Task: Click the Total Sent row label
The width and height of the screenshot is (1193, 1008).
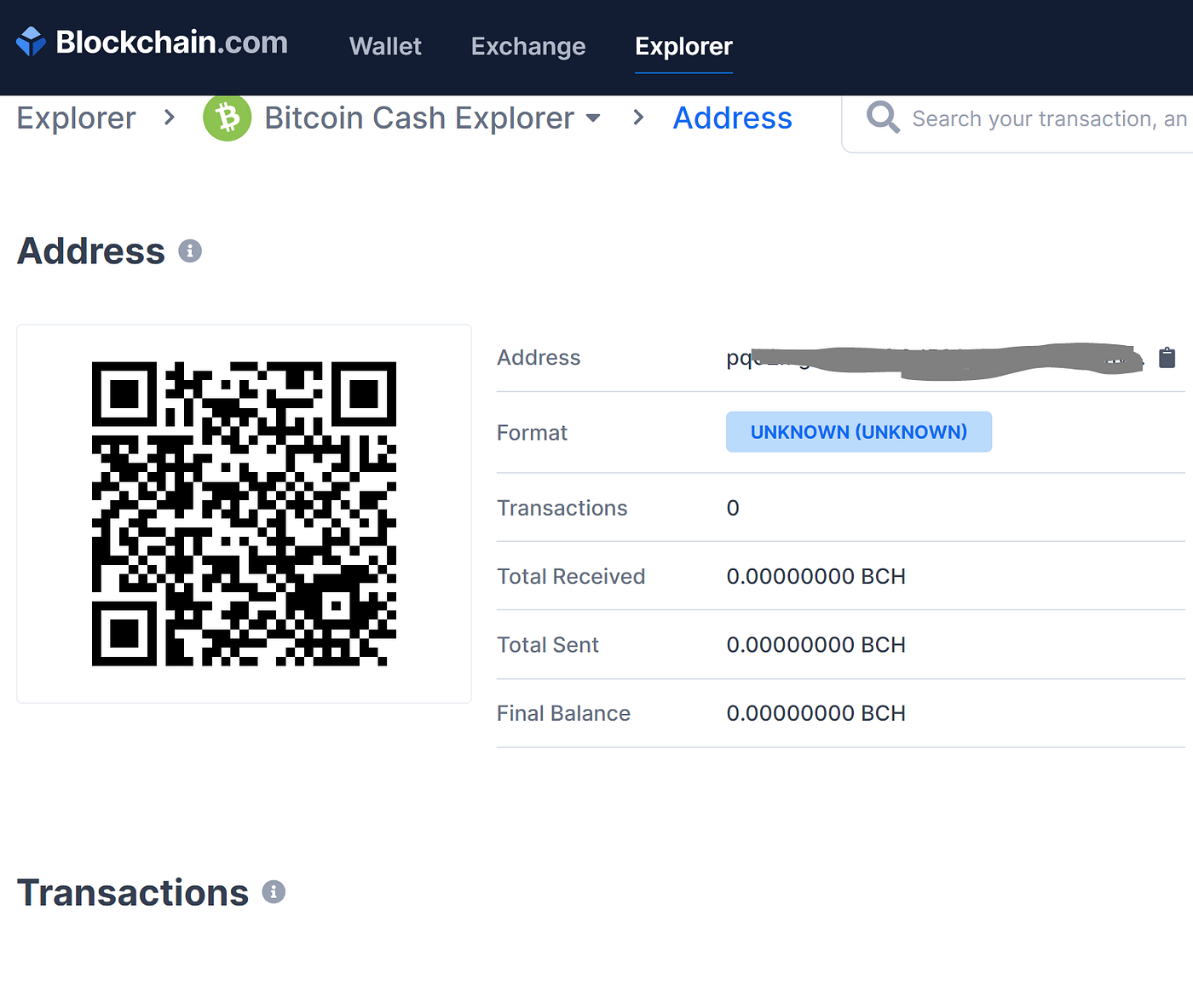Action: coord(548,645)
